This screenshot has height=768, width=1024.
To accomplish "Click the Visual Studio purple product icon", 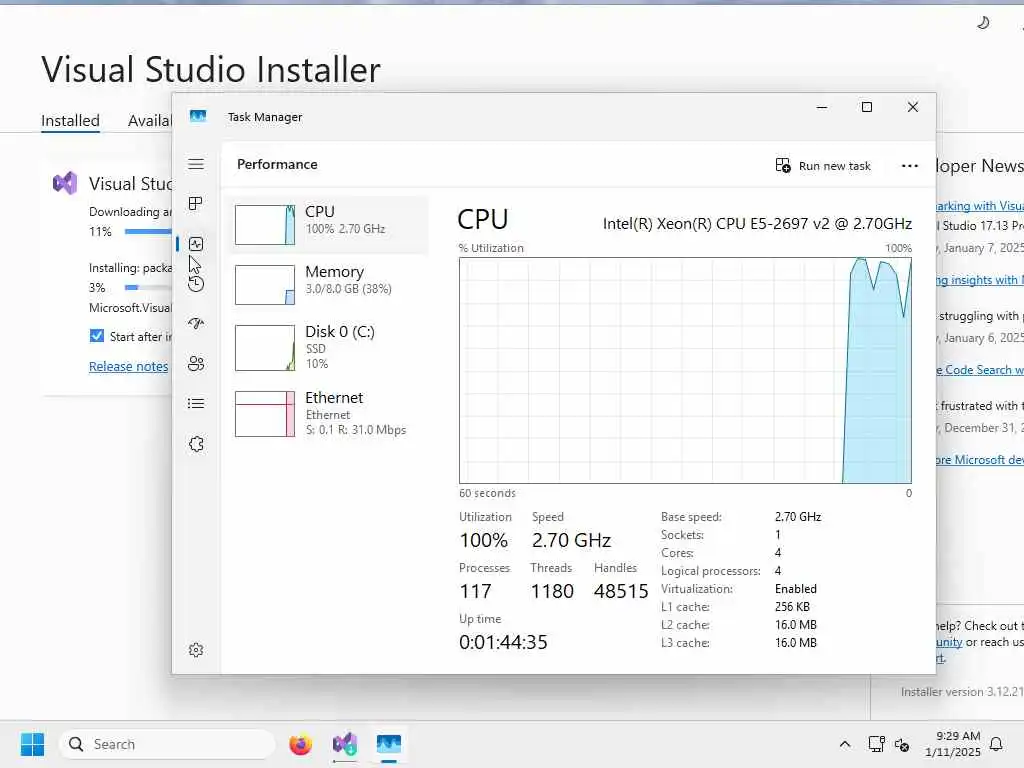I will tap(65, 184).
